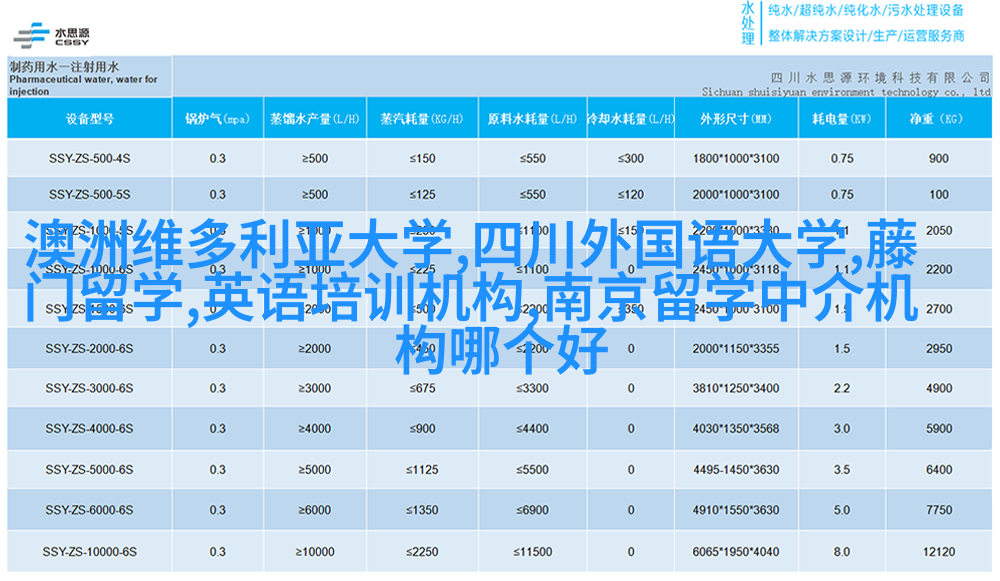
Task: Click the 7750 net weight value
Action: coord(939,510)
